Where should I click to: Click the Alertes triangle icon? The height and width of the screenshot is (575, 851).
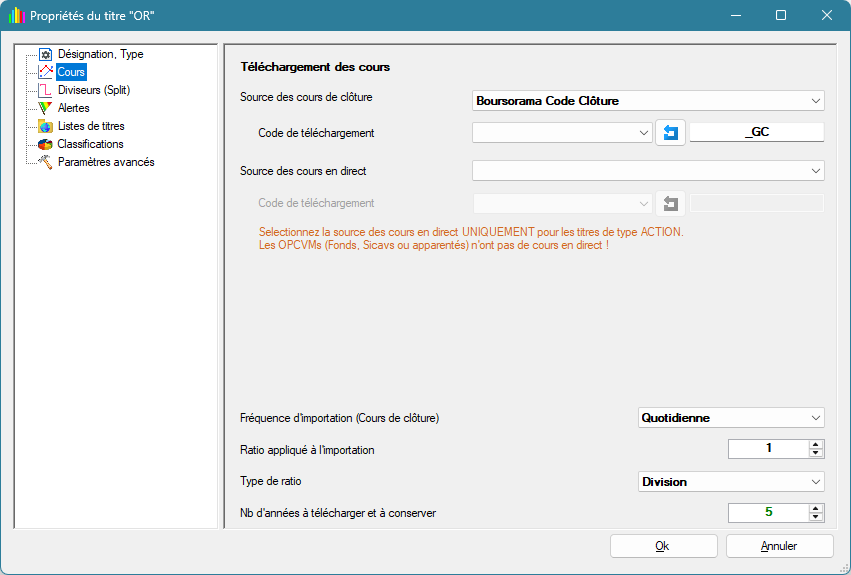point(45,108)
